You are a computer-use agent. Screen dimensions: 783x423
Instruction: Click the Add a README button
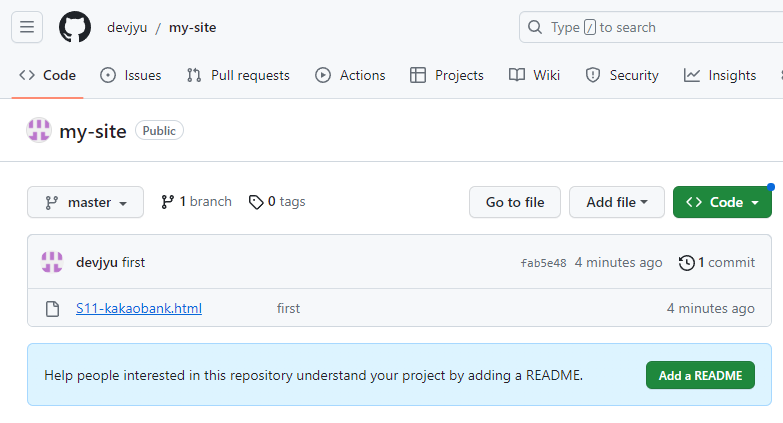pos(700,376)
